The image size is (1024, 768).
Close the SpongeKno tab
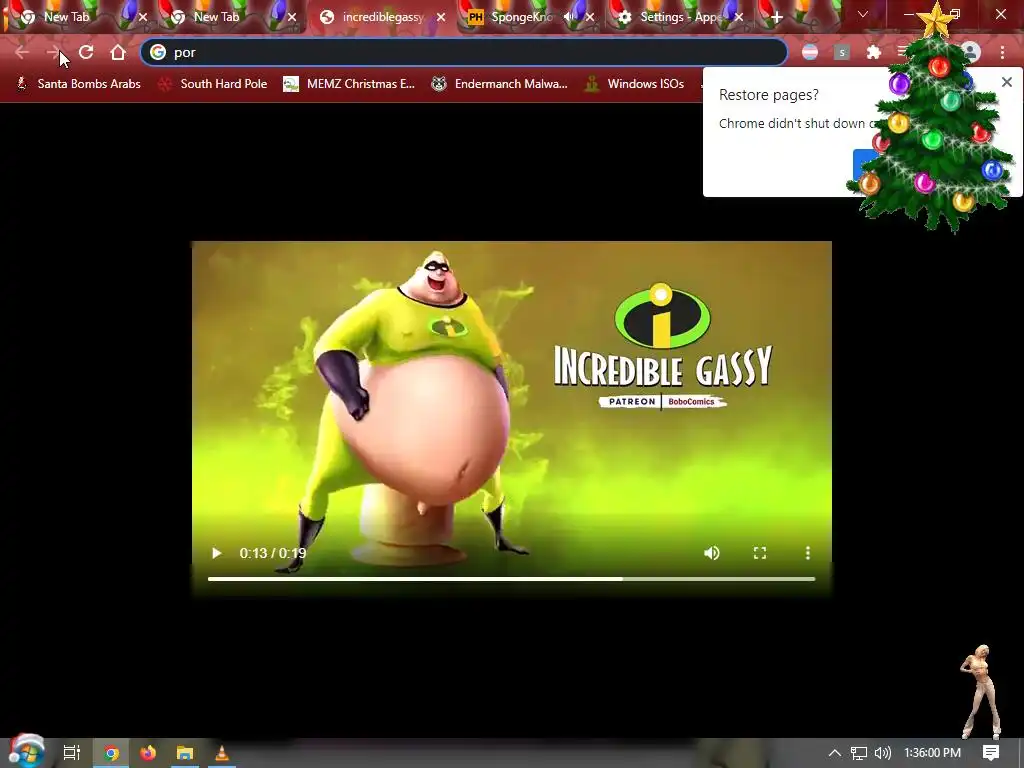590,18
